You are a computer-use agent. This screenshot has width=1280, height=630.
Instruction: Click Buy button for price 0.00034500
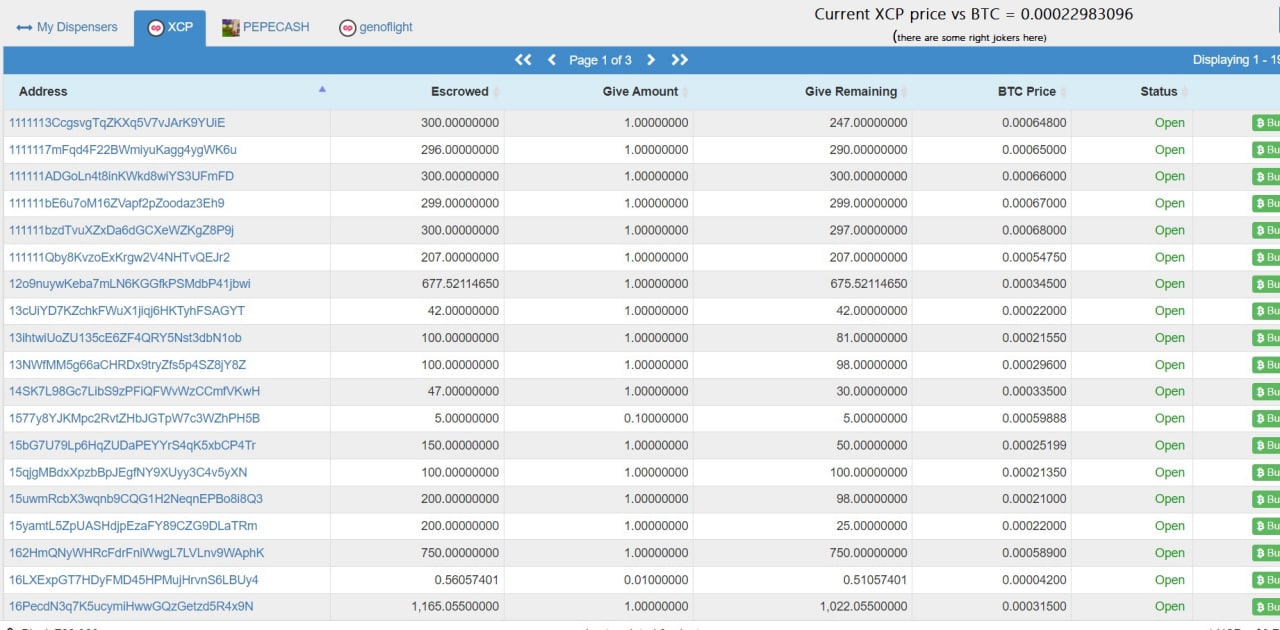click(1266, 284)
